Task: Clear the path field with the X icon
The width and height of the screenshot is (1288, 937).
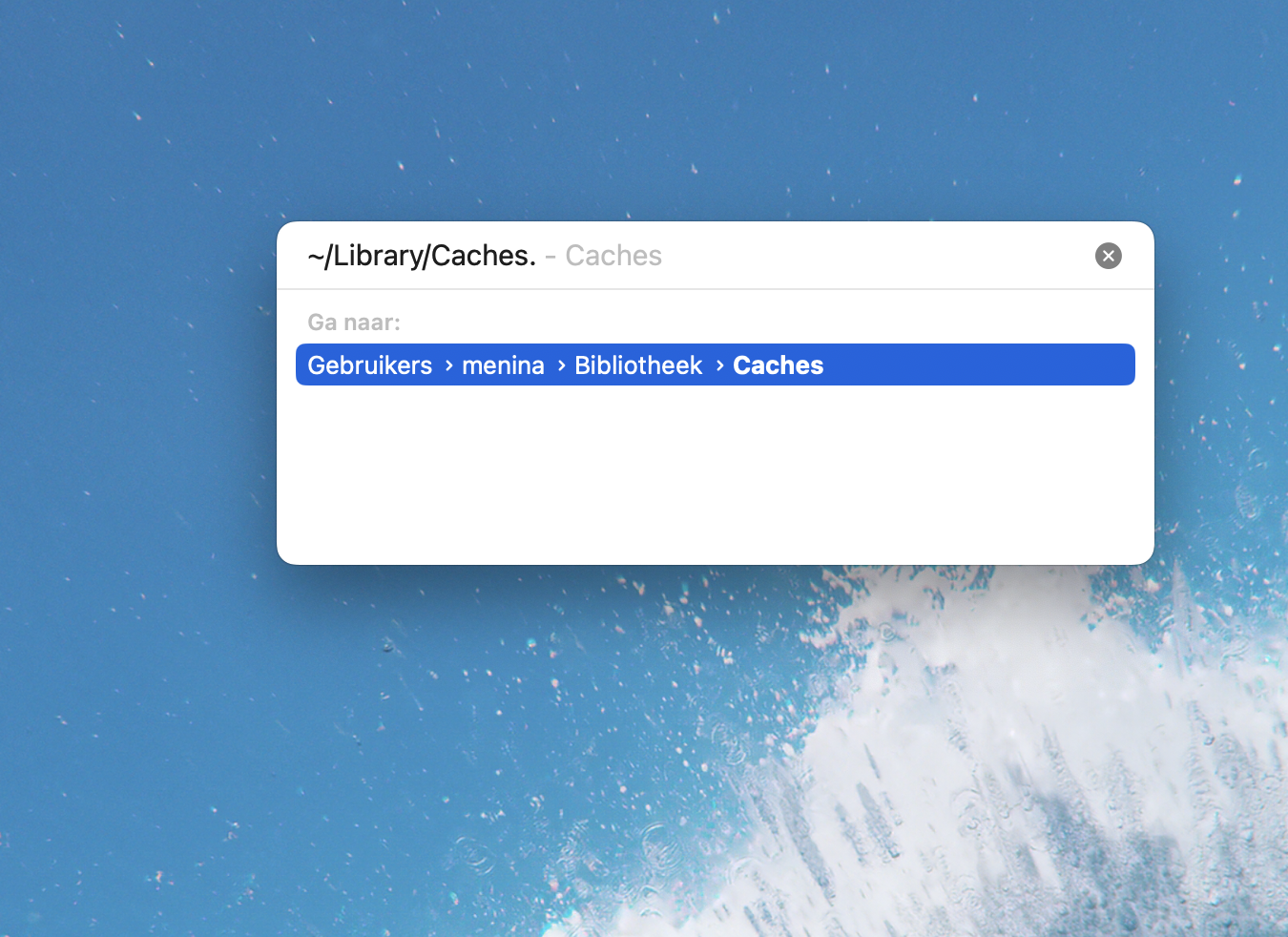Action: coord(1108,256)
